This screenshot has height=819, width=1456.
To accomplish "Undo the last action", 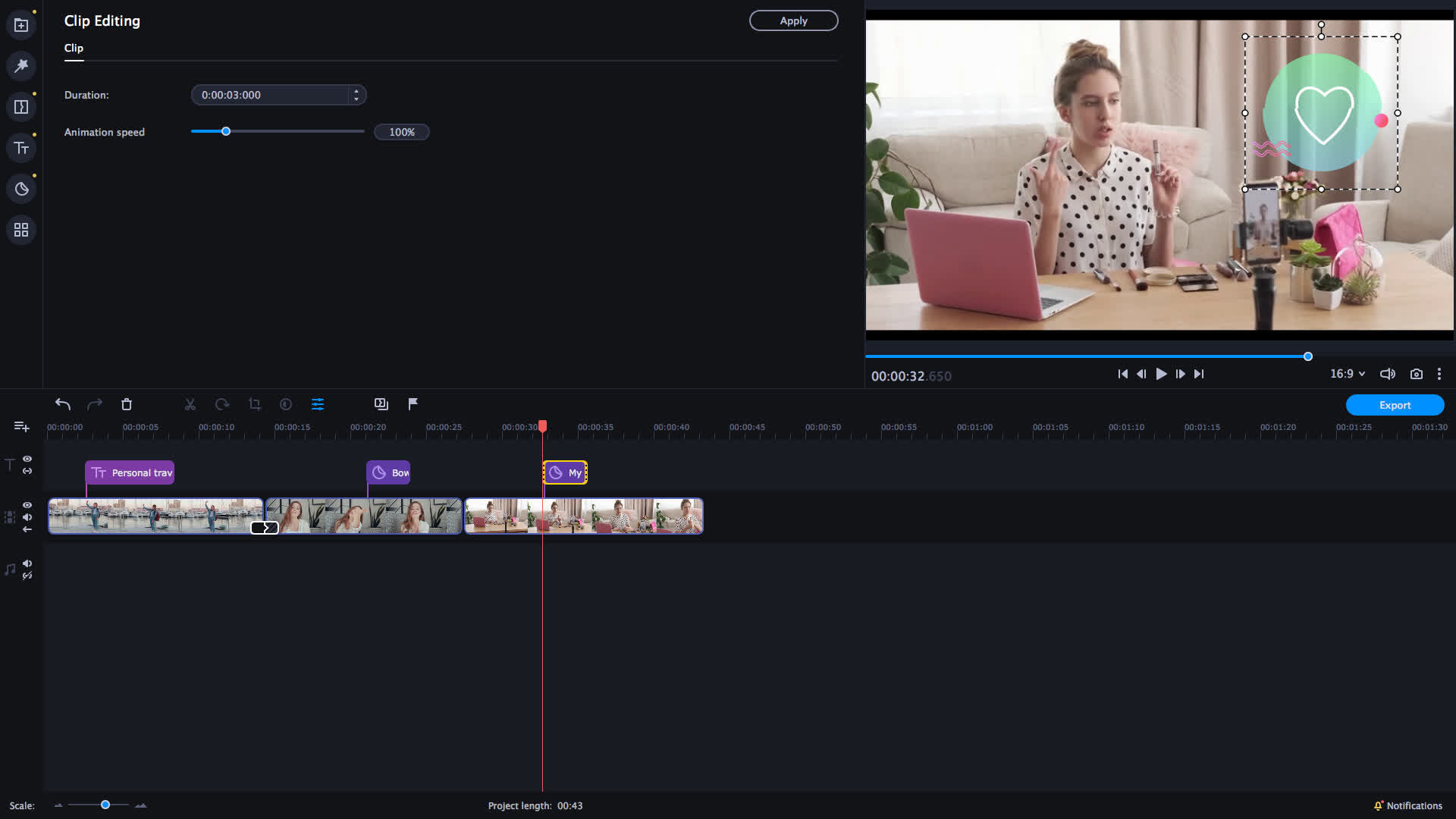I will point(62,404).
